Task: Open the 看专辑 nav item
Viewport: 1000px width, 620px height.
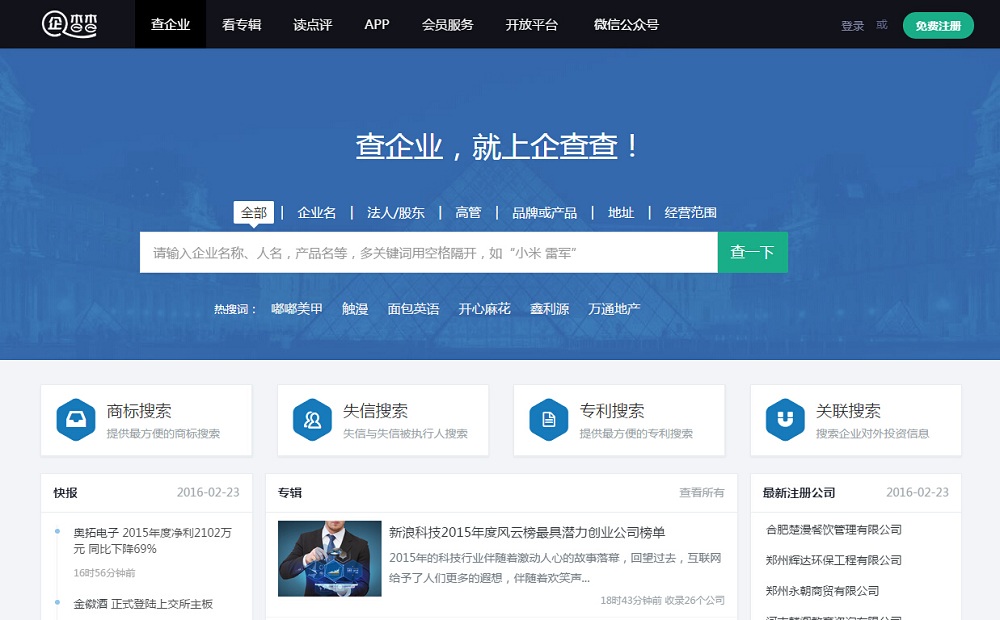Action: pyautogui.click(x=242, y=24)
